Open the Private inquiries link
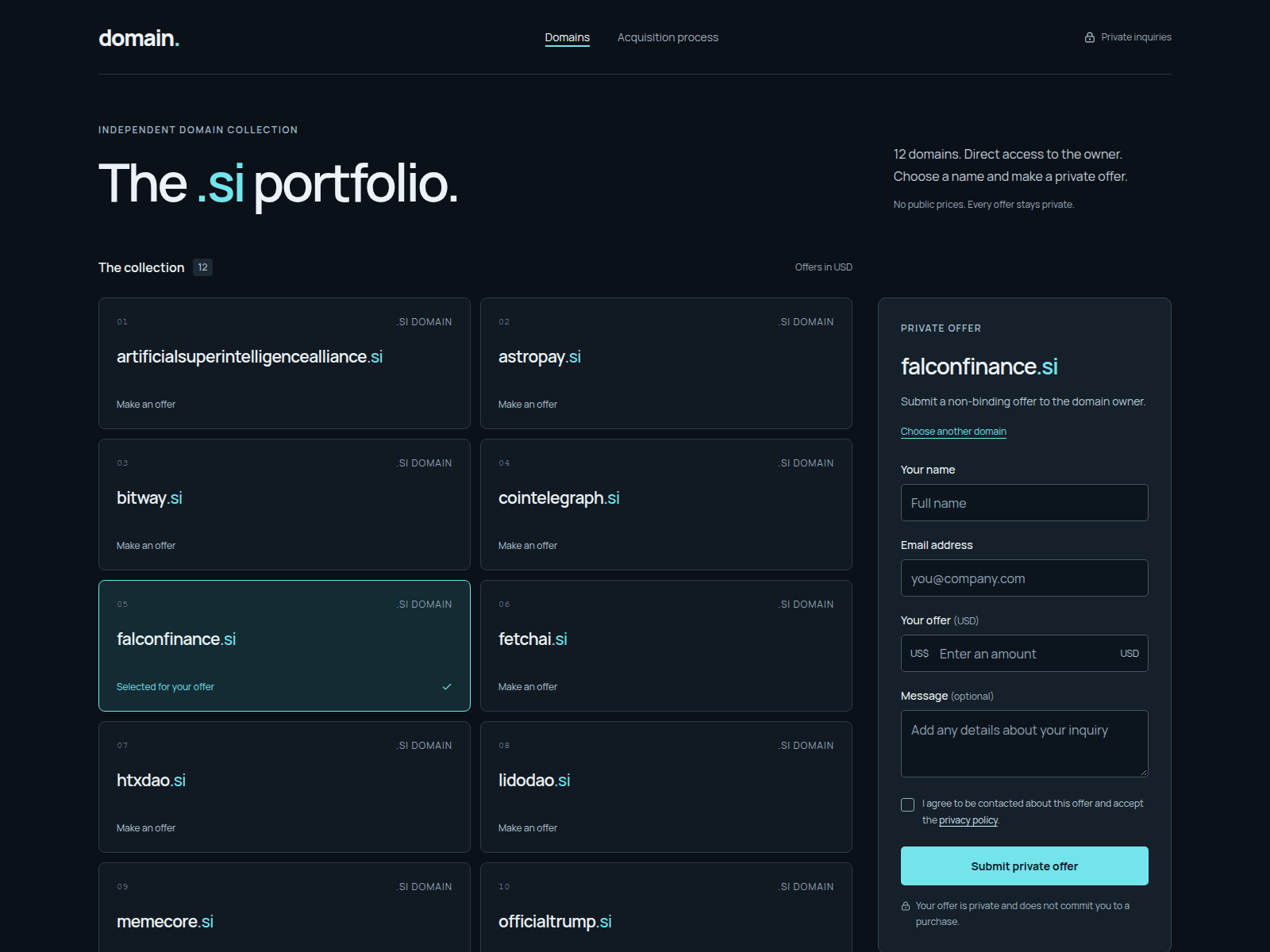1270x952 pixels. 1128,37
